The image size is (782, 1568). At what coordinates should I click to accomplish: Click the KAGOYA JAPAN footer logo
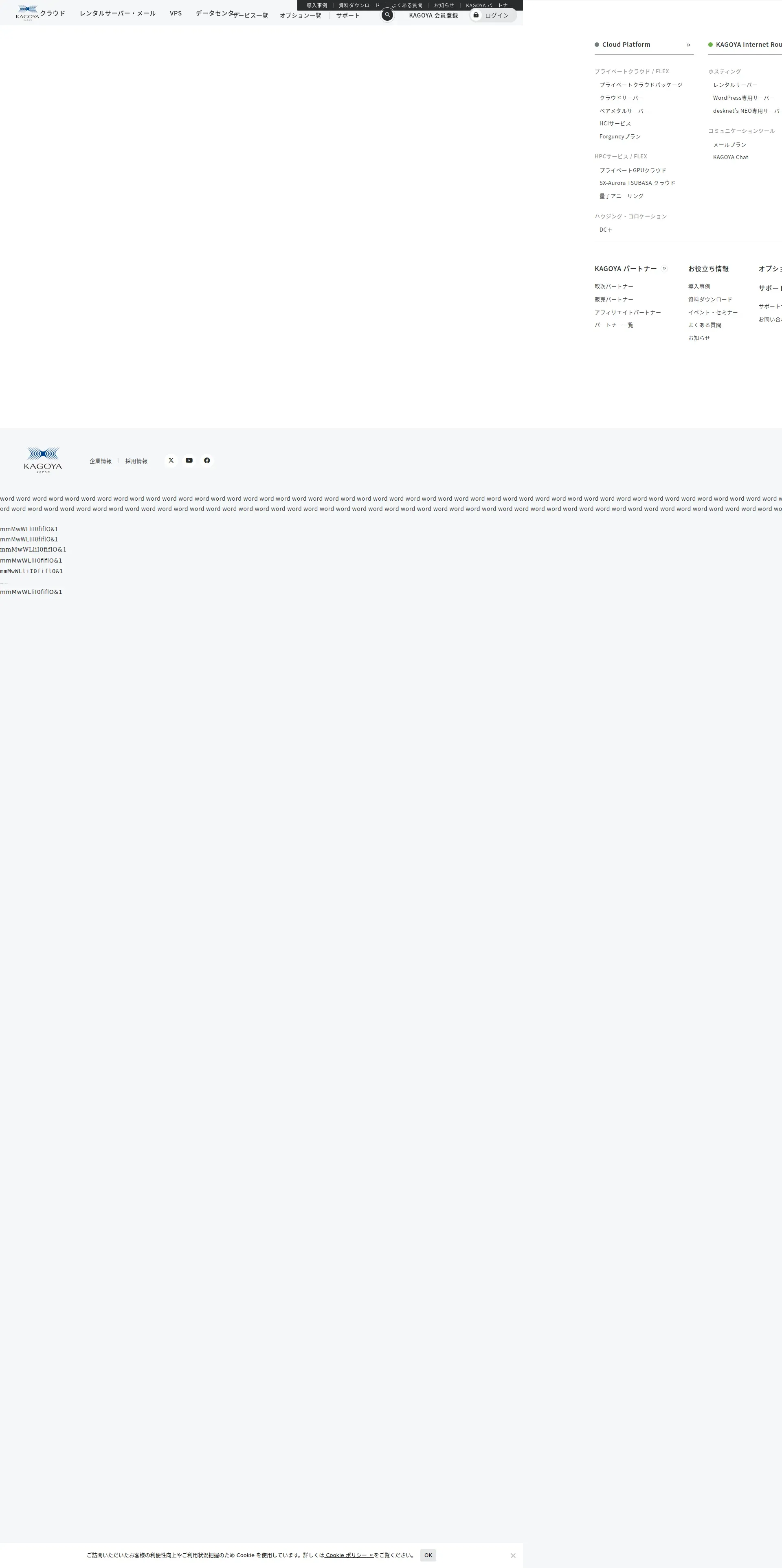43,460
